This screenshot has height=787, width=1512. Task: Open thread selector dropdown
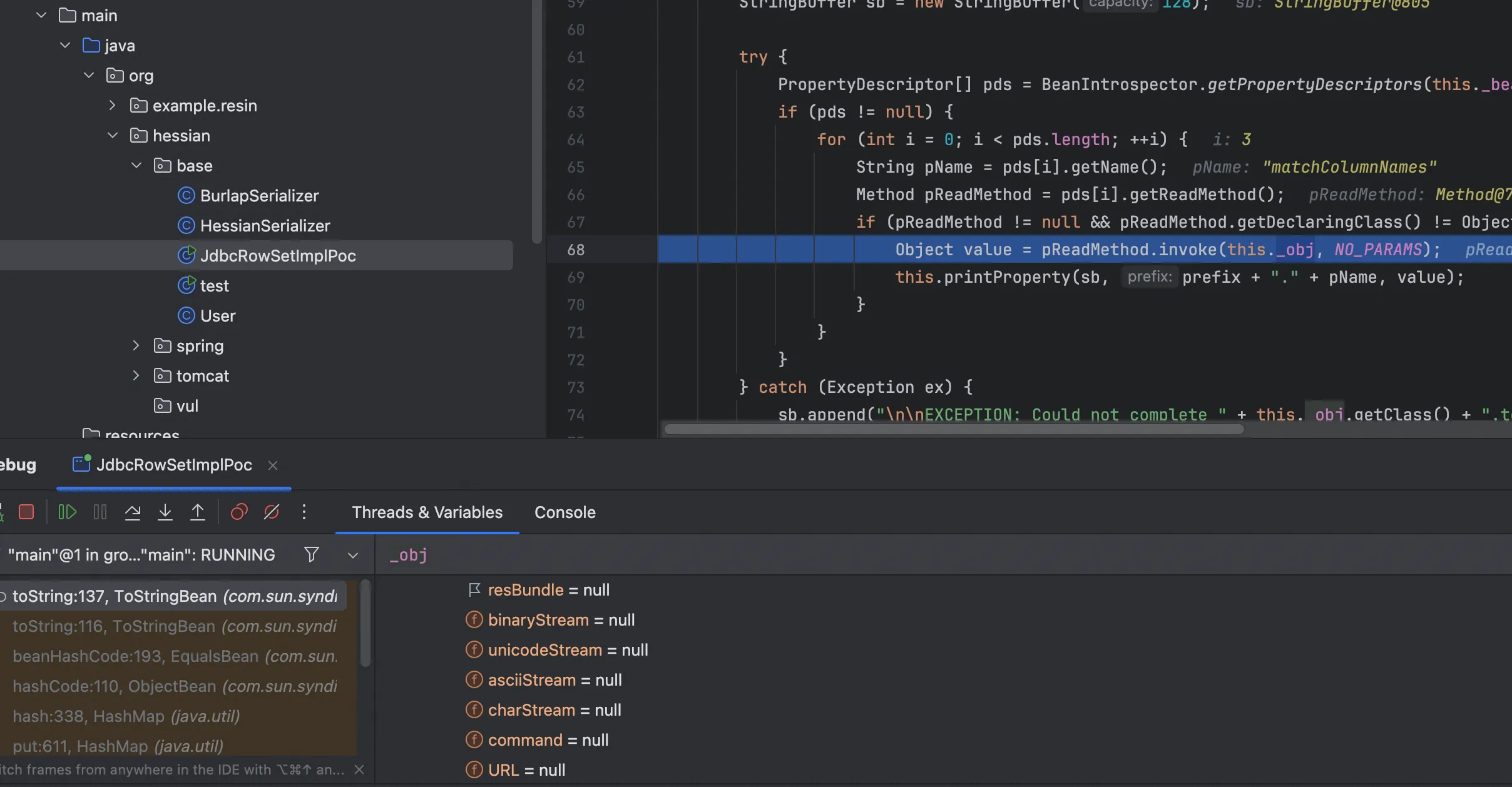353,555
